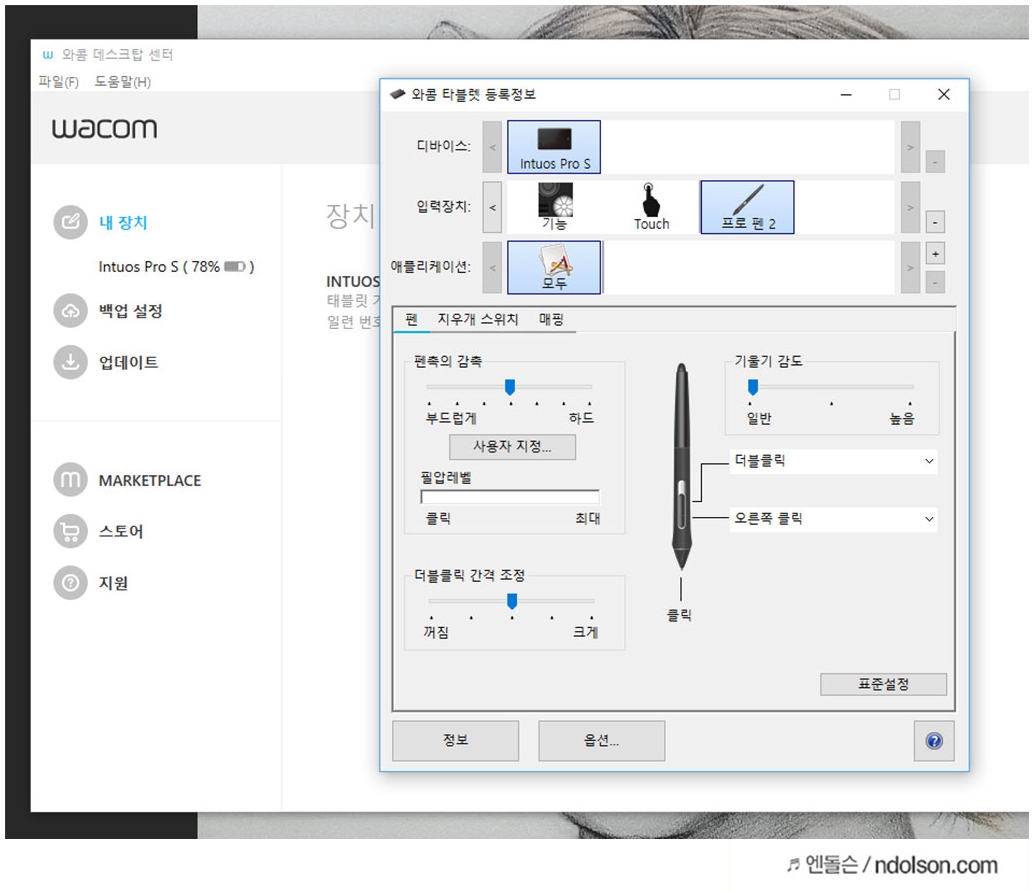Click the minus button in the 애플리케이션 row
This screenshot has height=891, width=1034.
(x=935, y=282)
